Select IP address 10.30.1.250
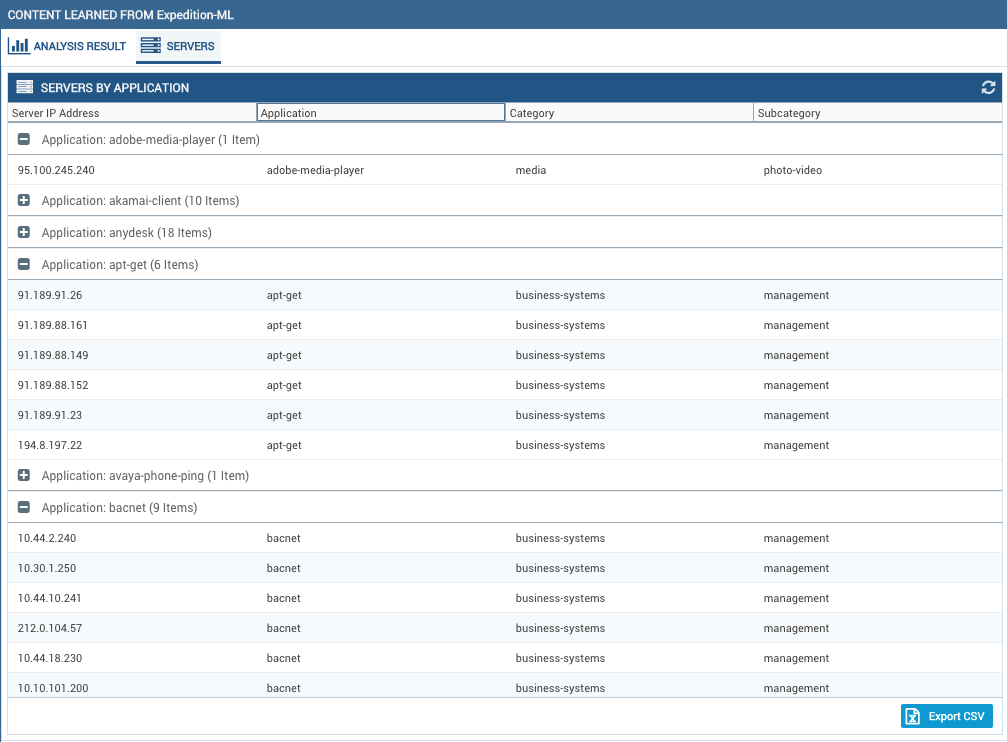 tap(47, 569)
